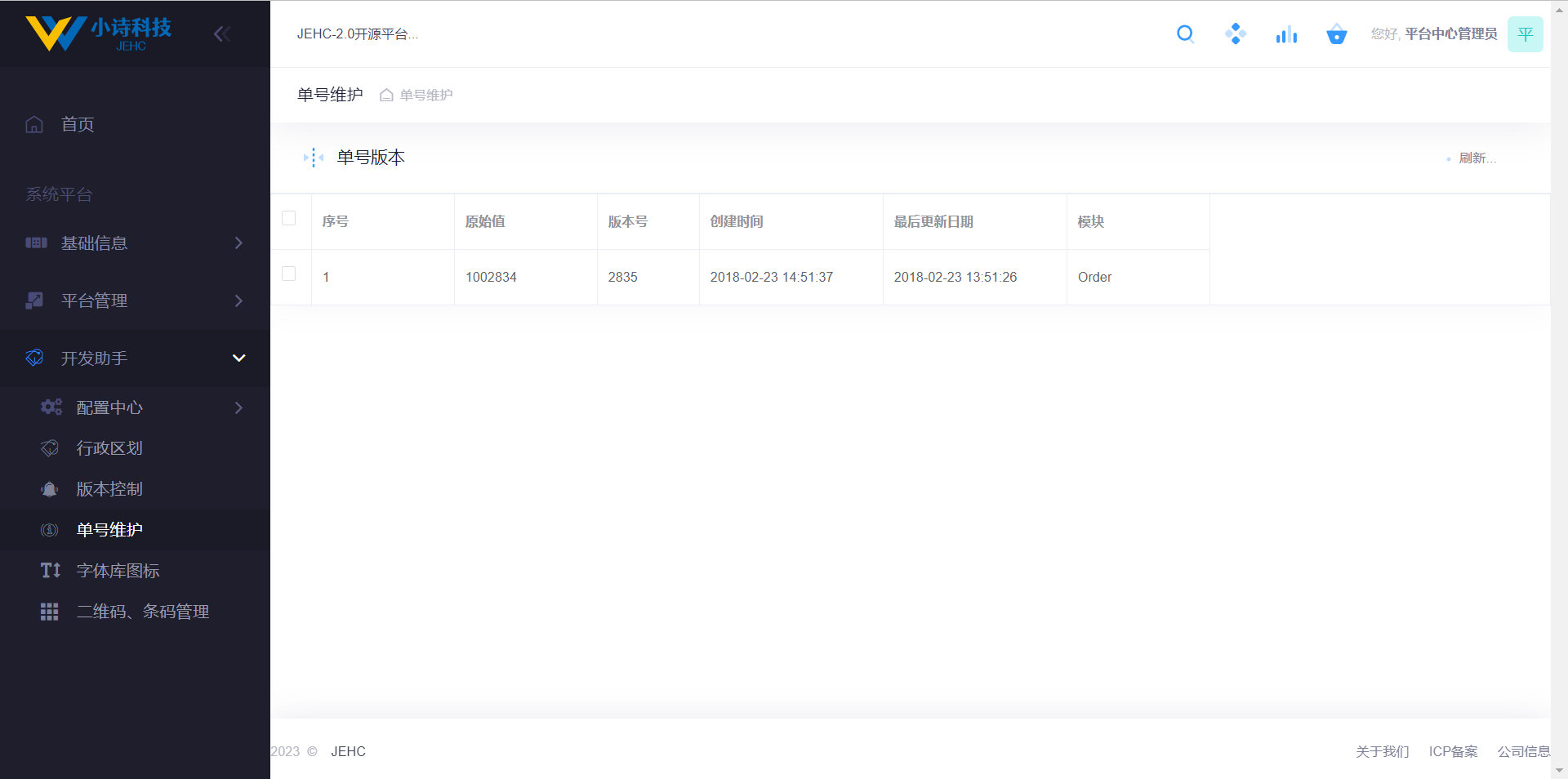Click the shopping basket icon in header
The width and height of the screenshot is (1568, 779).
[x=1336, y=34]
